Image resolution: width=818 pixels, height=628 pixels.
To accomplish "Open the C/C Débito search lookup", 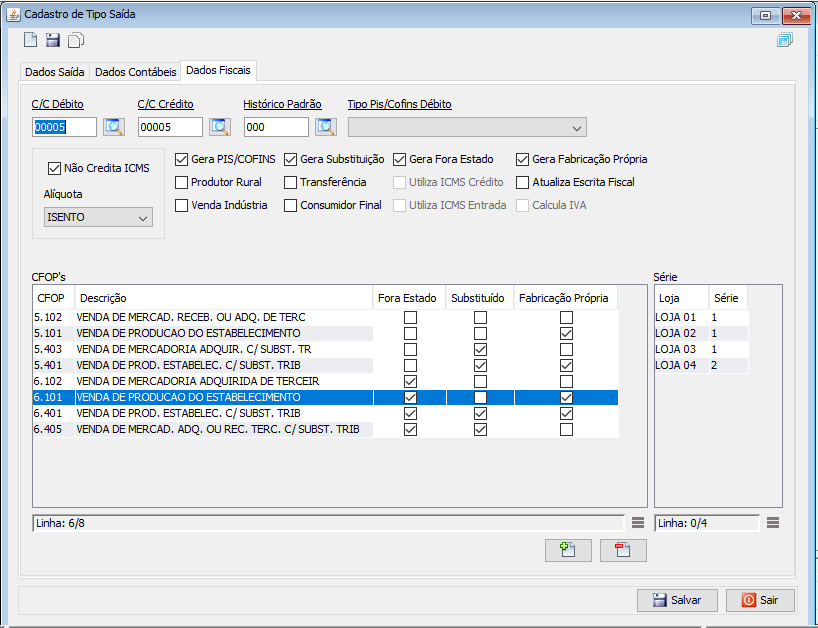I will pyautogui.click(x=113, y=127).
